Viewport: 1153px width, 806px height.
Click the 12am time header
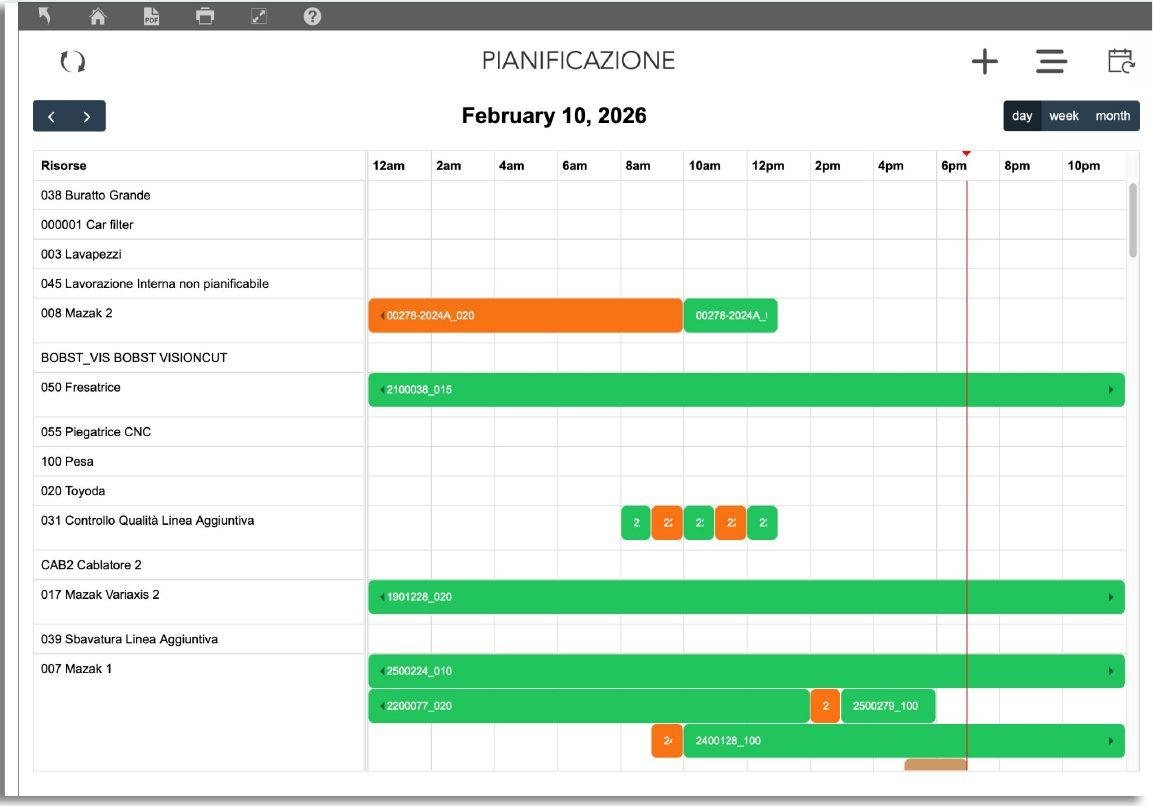click(x=388, y=165)
